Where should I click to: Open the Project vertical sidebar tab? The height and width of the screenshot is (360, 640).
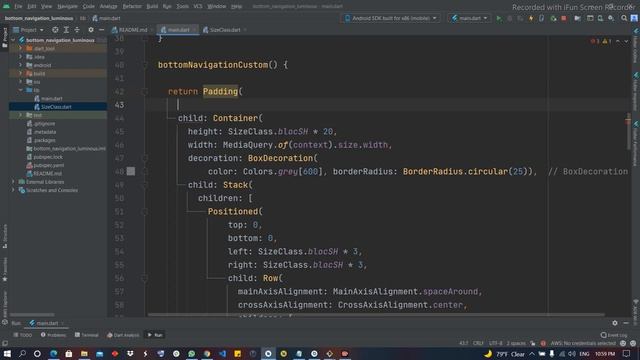pos(4,38)
